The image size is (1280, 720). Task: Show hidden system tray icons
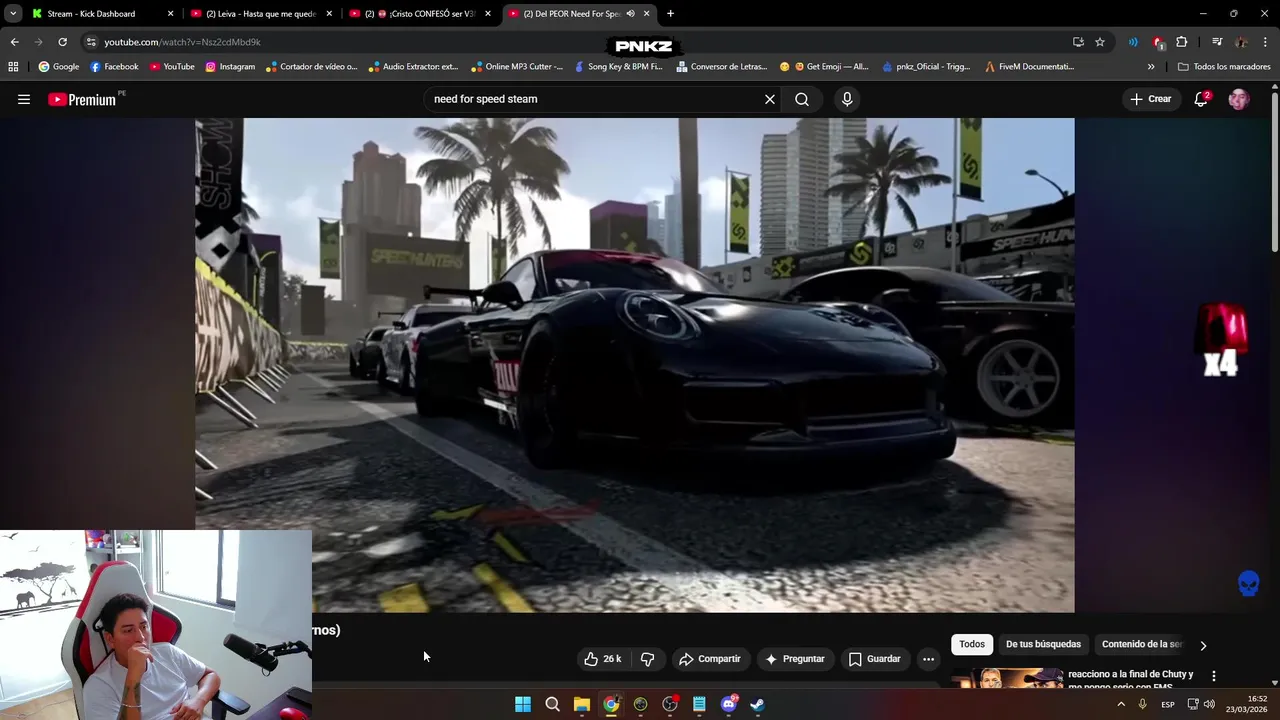click(x=1120, y=704)
